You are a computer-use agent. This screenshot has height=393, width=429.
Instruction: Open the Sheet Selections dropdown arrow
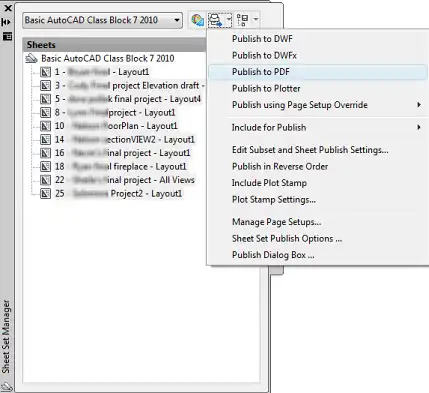[256, 20]
